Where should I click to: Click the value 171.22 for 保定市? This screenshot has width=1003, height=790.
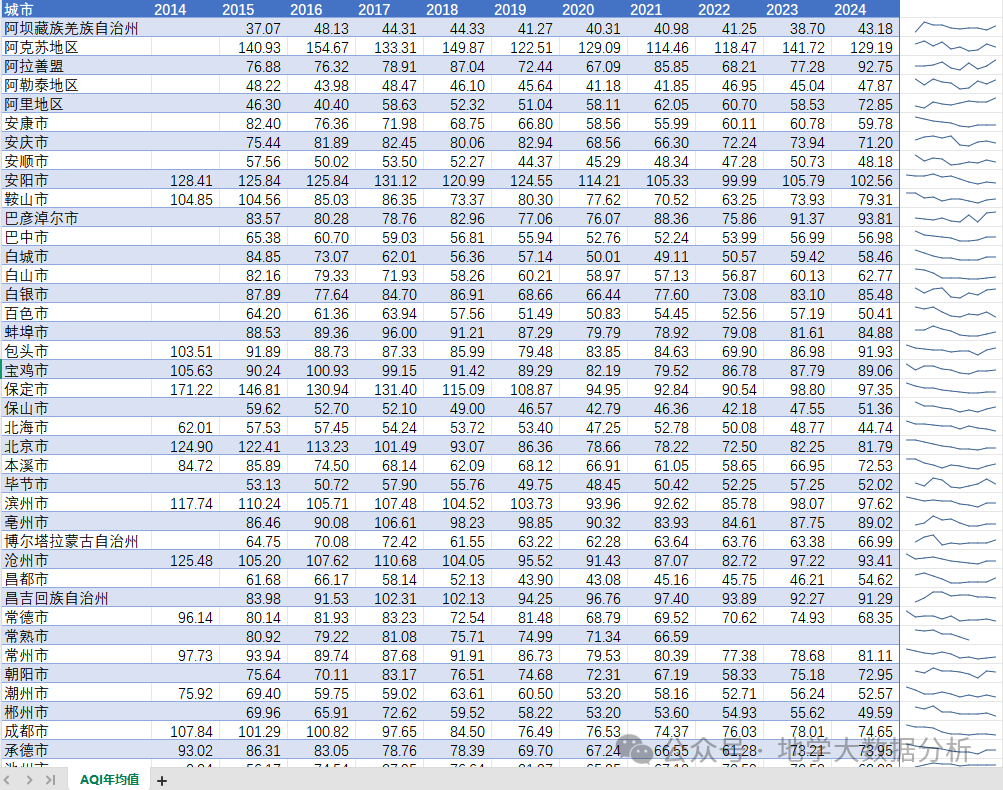coord(191,390)
